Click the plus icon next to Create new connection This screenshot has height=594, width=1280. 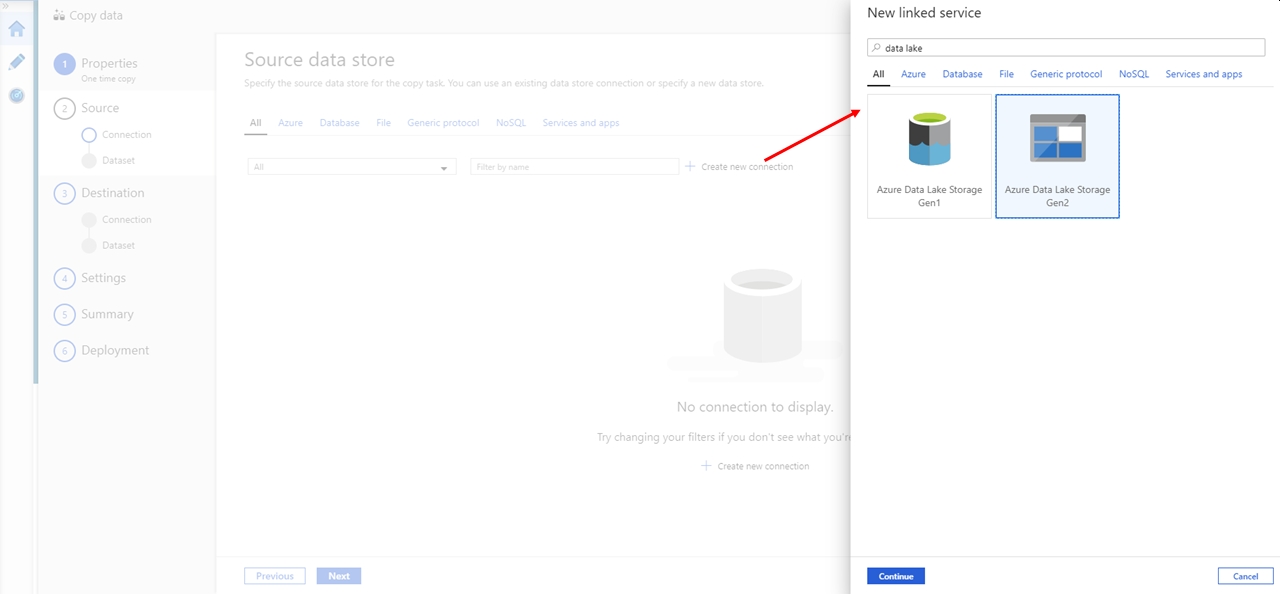tap(689, 166)
